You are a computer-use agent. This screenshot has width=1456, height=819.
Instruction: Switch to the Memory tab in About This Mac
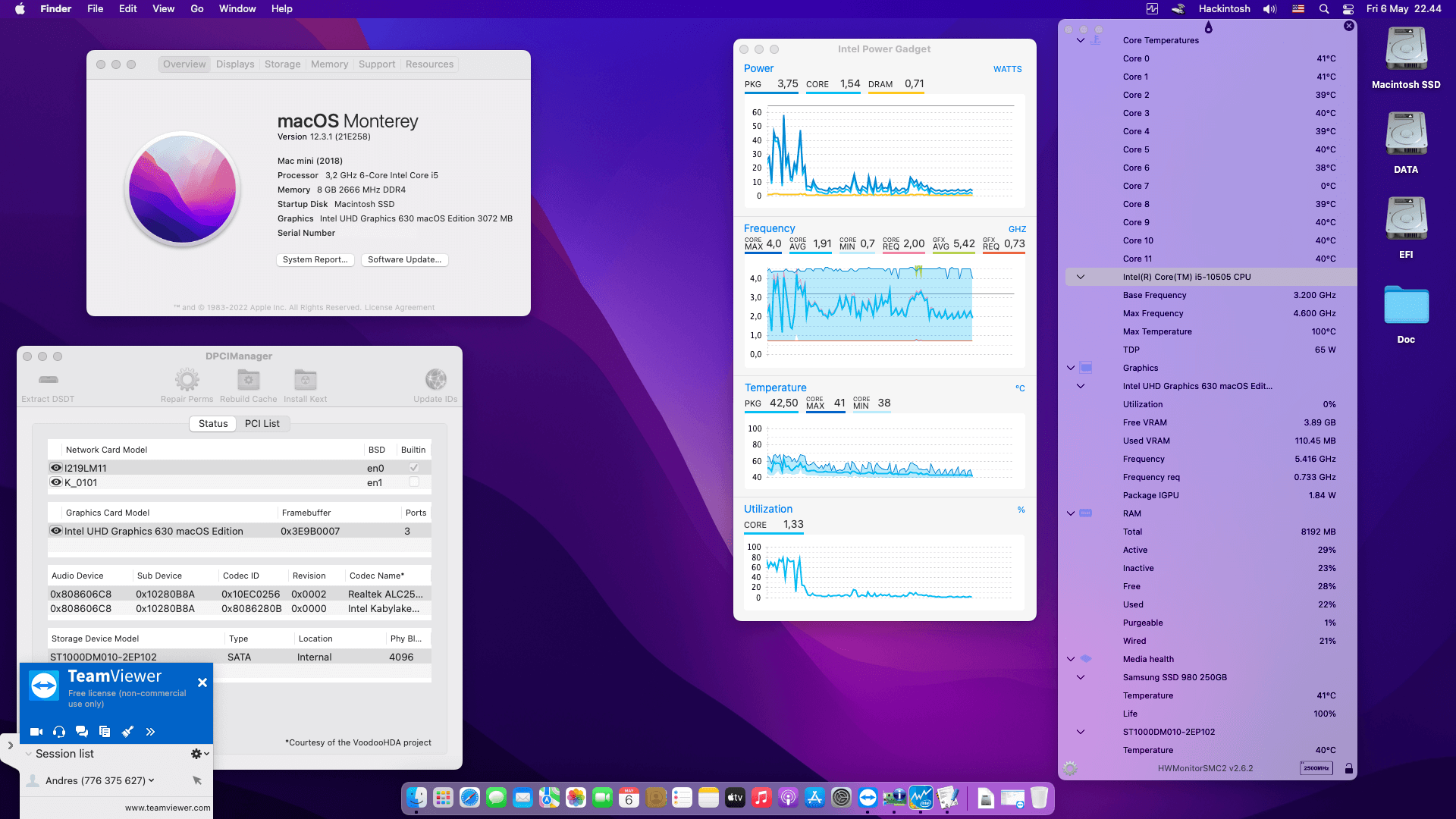[329, 64]
